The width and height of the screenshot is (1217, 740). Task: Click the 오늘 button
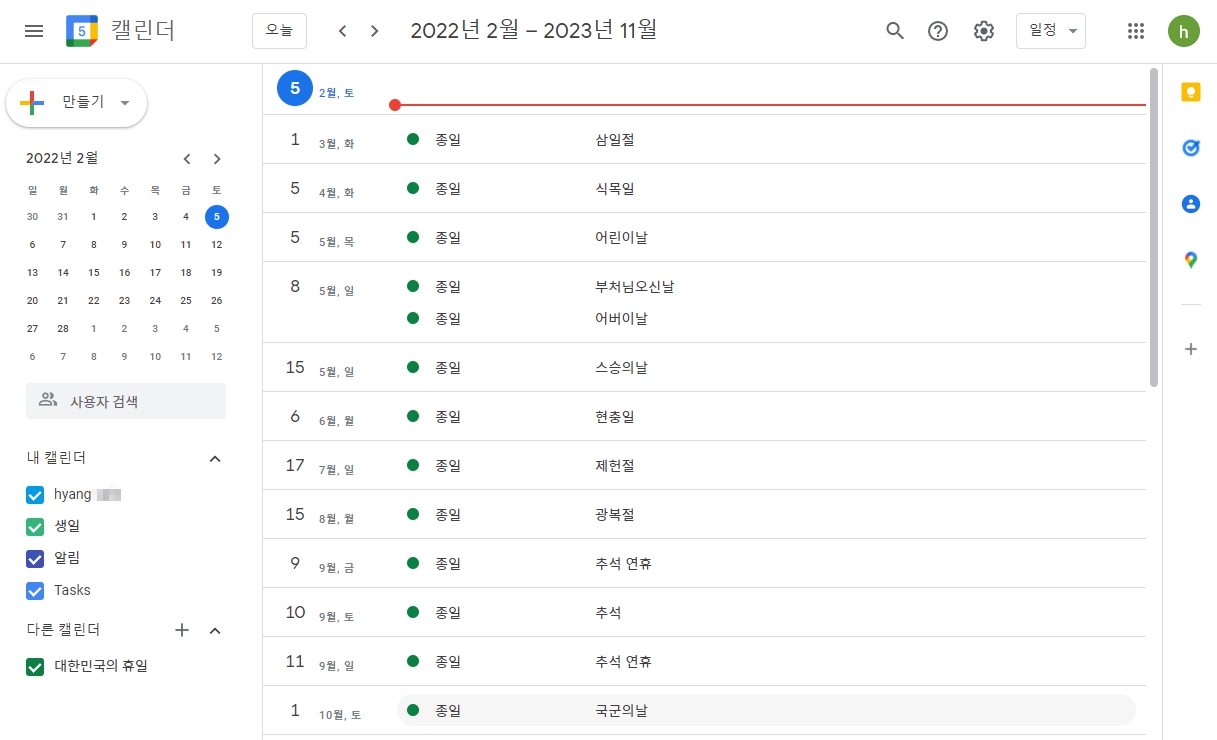(x=279, y=31)
